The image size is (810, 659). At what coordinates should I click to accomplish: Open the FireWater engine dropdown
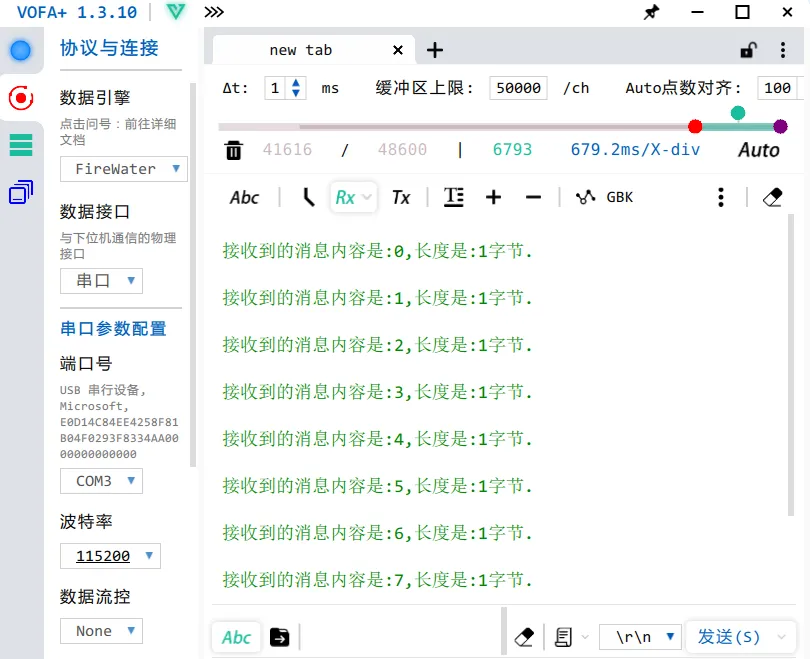(123, 169)
